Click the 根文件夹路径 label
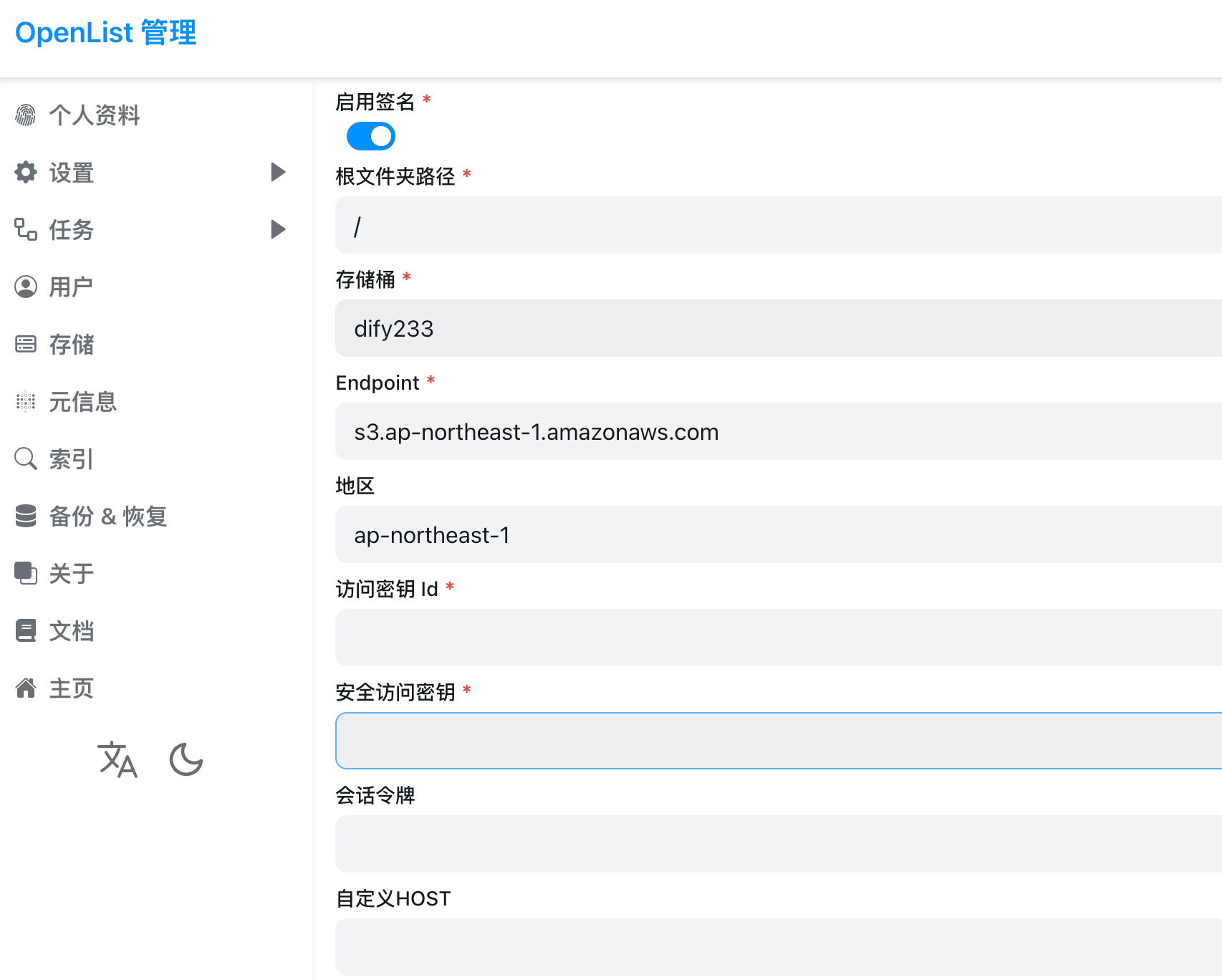 pos(395,176)
